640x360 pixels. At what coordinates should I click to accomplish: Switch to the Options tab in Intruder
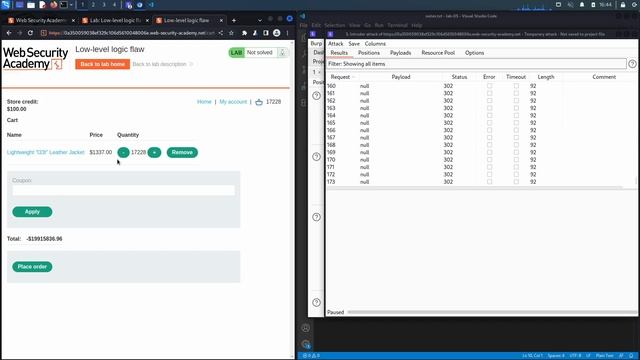(x=474, y=53)
